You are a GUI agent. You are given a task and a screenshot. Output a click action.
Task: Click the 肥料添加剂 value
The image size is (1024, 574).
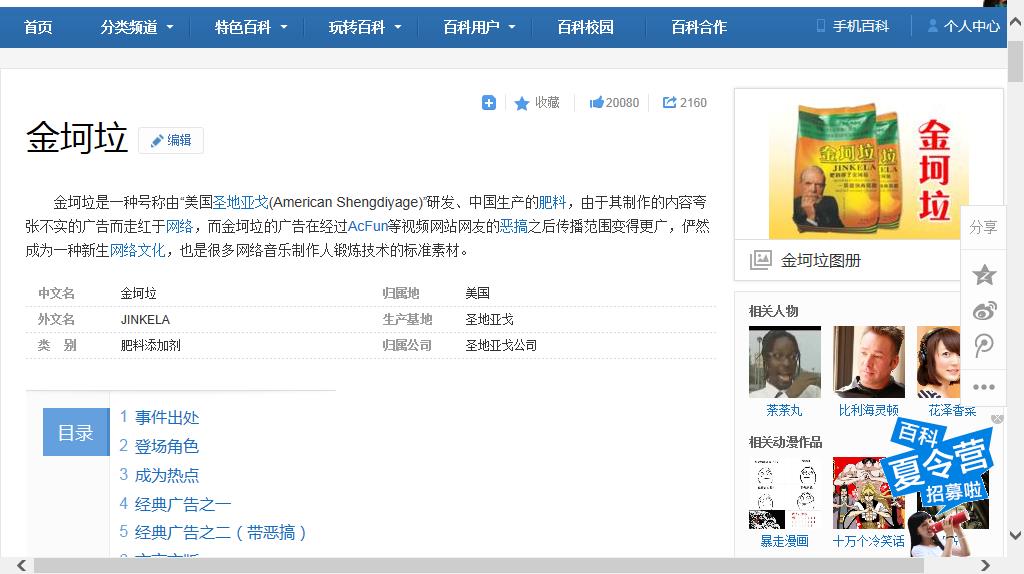pos(150,345)
